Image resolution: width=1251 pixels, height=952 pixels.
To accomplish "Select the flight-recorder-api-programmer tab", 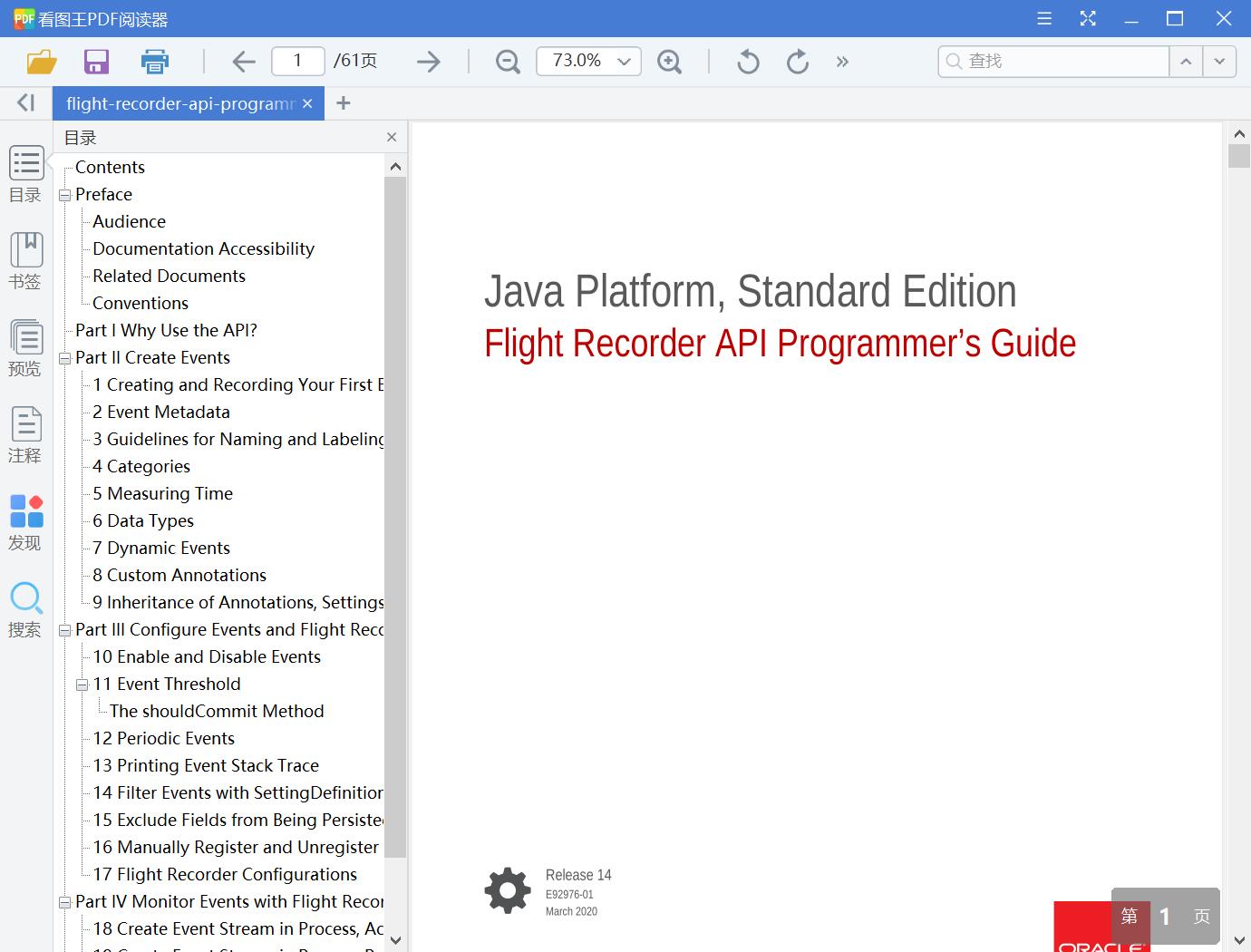I will 180,103.
